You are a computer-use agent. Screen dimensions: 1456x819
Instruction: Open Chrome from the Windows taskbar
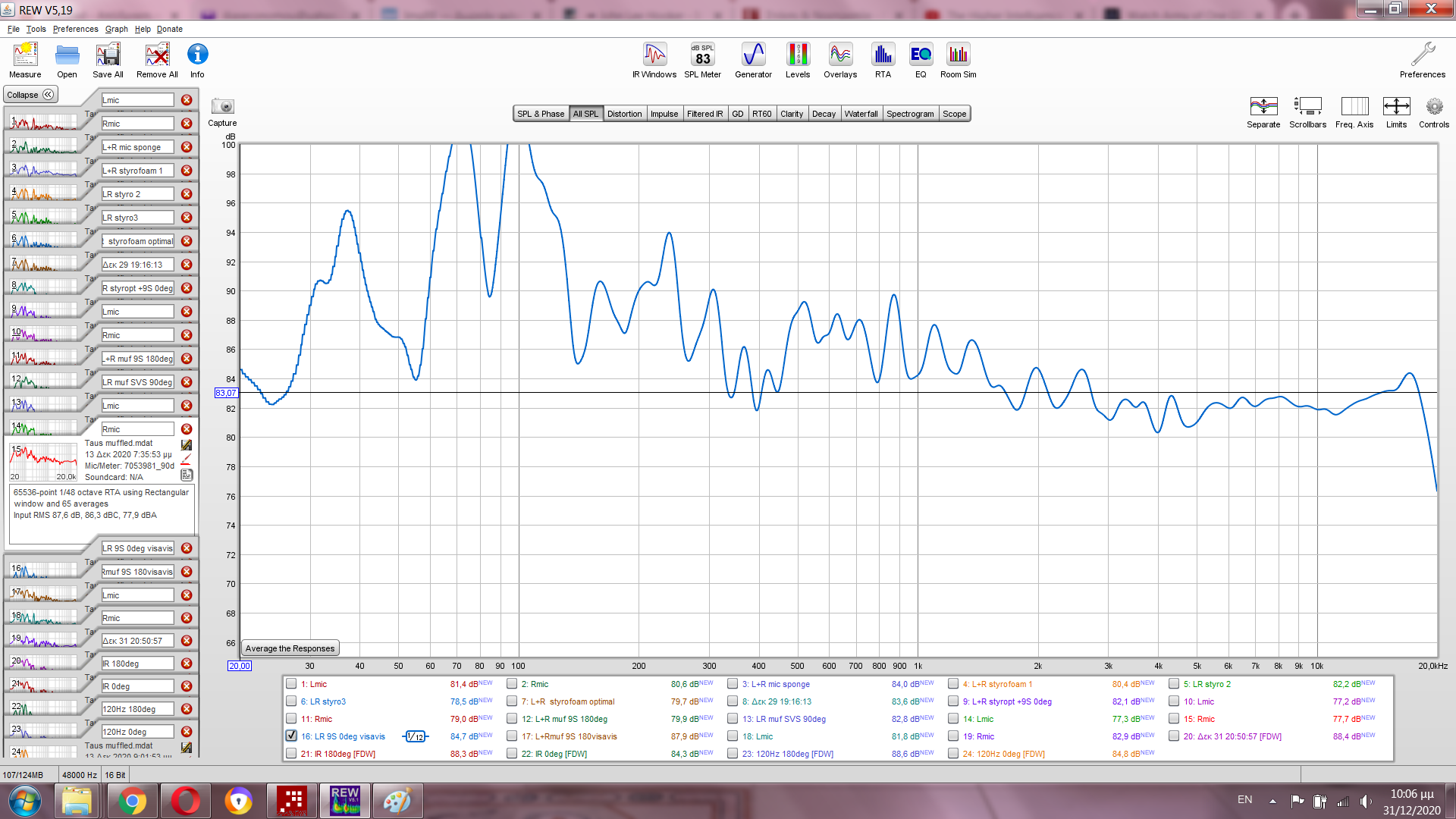(132, 801)
